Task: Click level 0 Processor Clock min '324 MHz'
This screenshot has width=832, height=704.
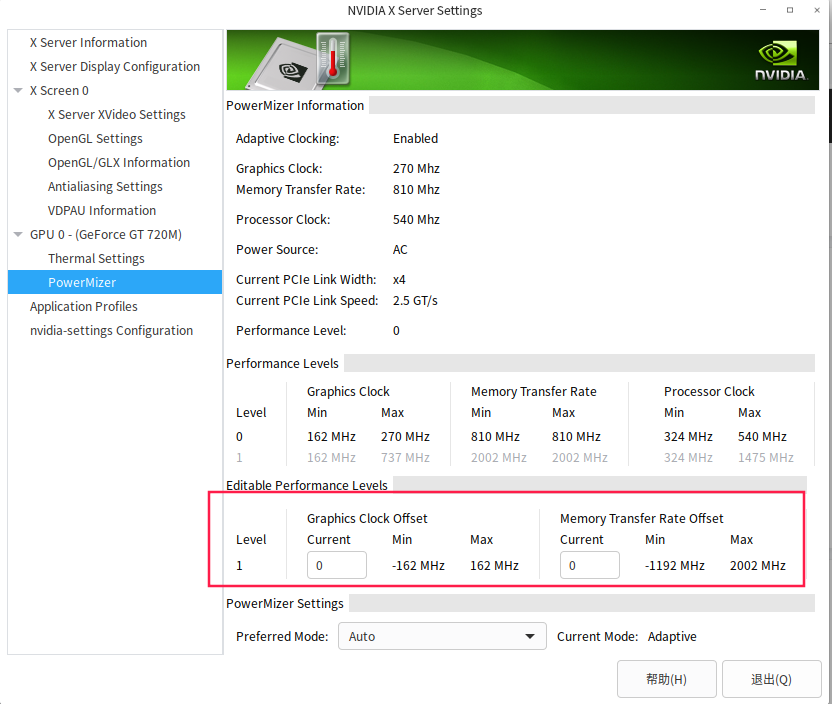Action: coord(688,437)
